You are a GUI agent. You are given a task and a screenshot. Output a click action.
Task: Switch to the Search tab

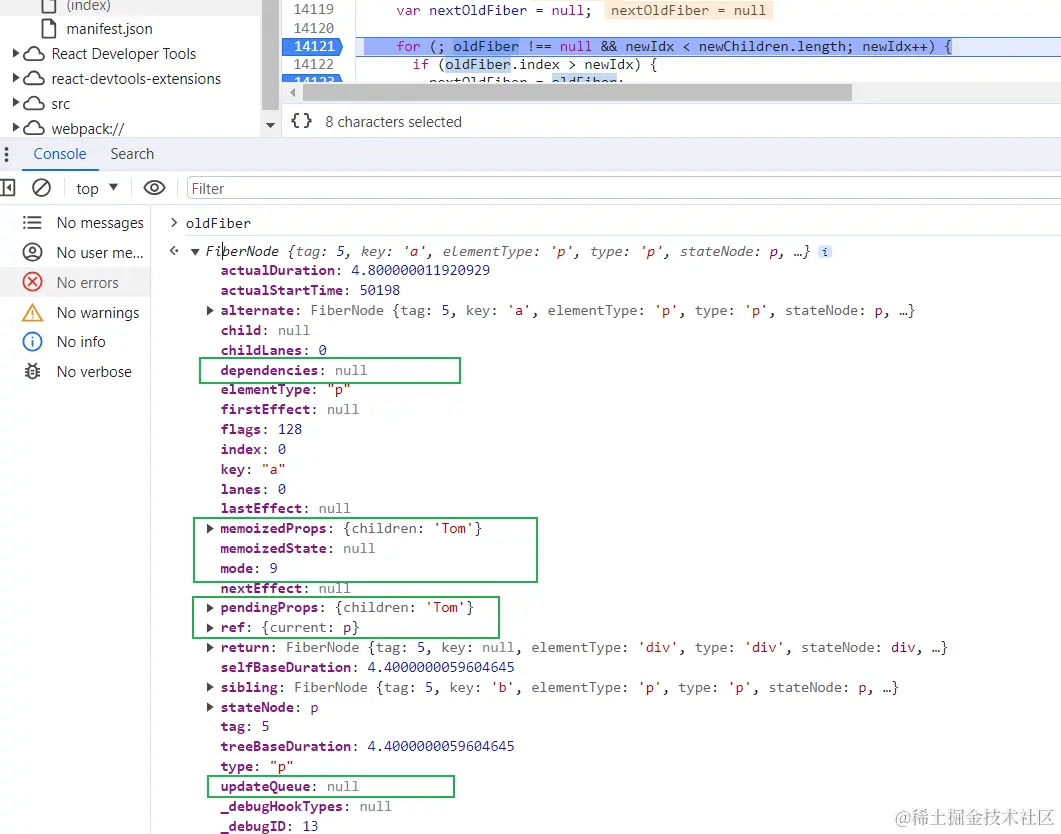click(x=132, y=154)
